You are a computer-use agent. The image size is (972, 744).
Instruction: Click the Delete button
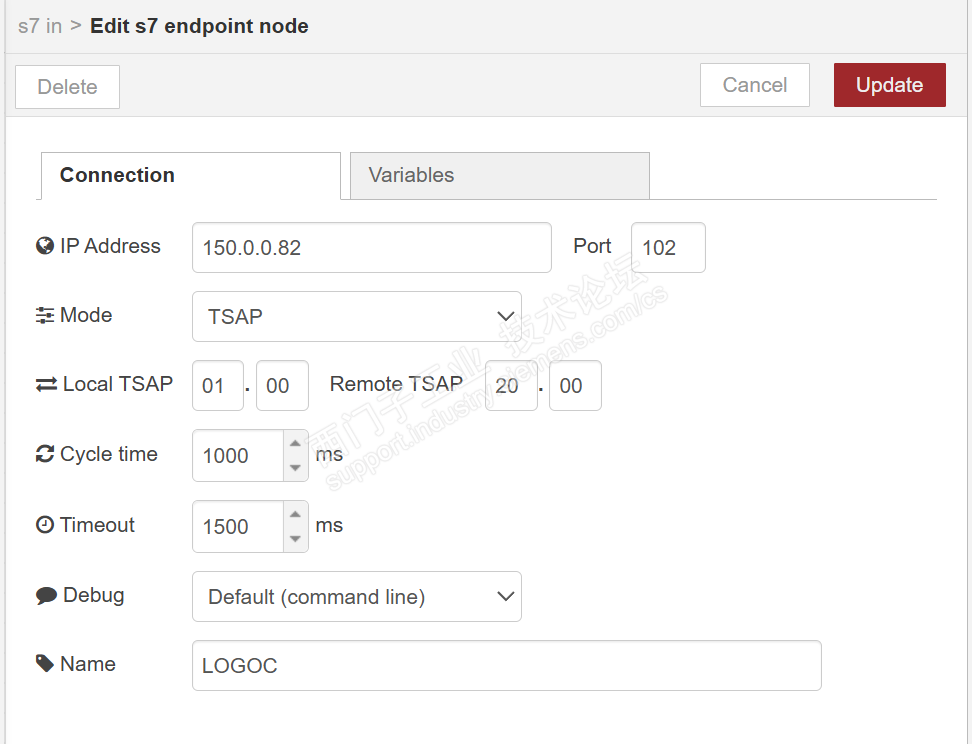point(67,87)
